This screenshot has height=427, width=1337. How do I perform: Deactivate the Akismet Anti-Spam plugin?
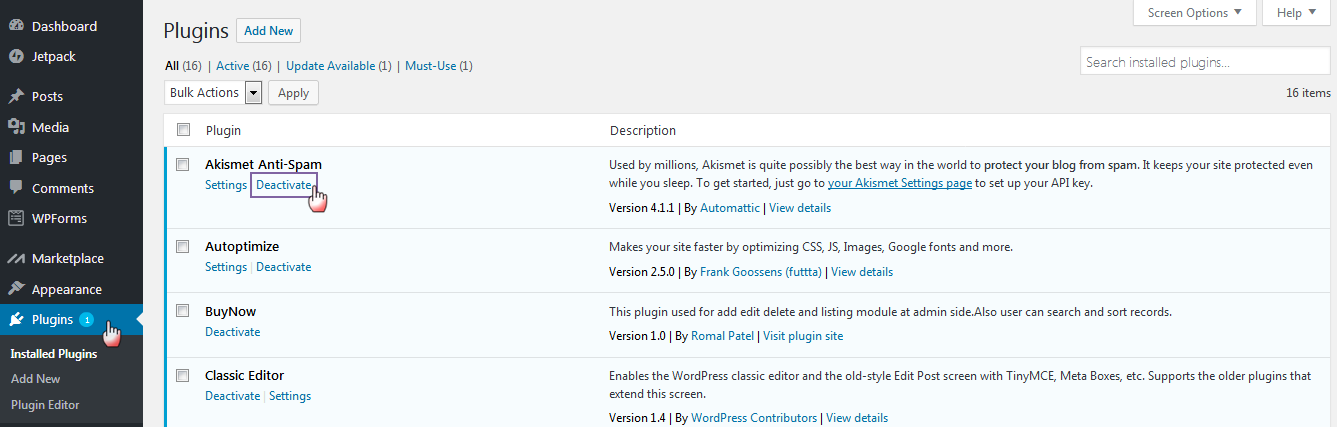click(x=284, y=185)
